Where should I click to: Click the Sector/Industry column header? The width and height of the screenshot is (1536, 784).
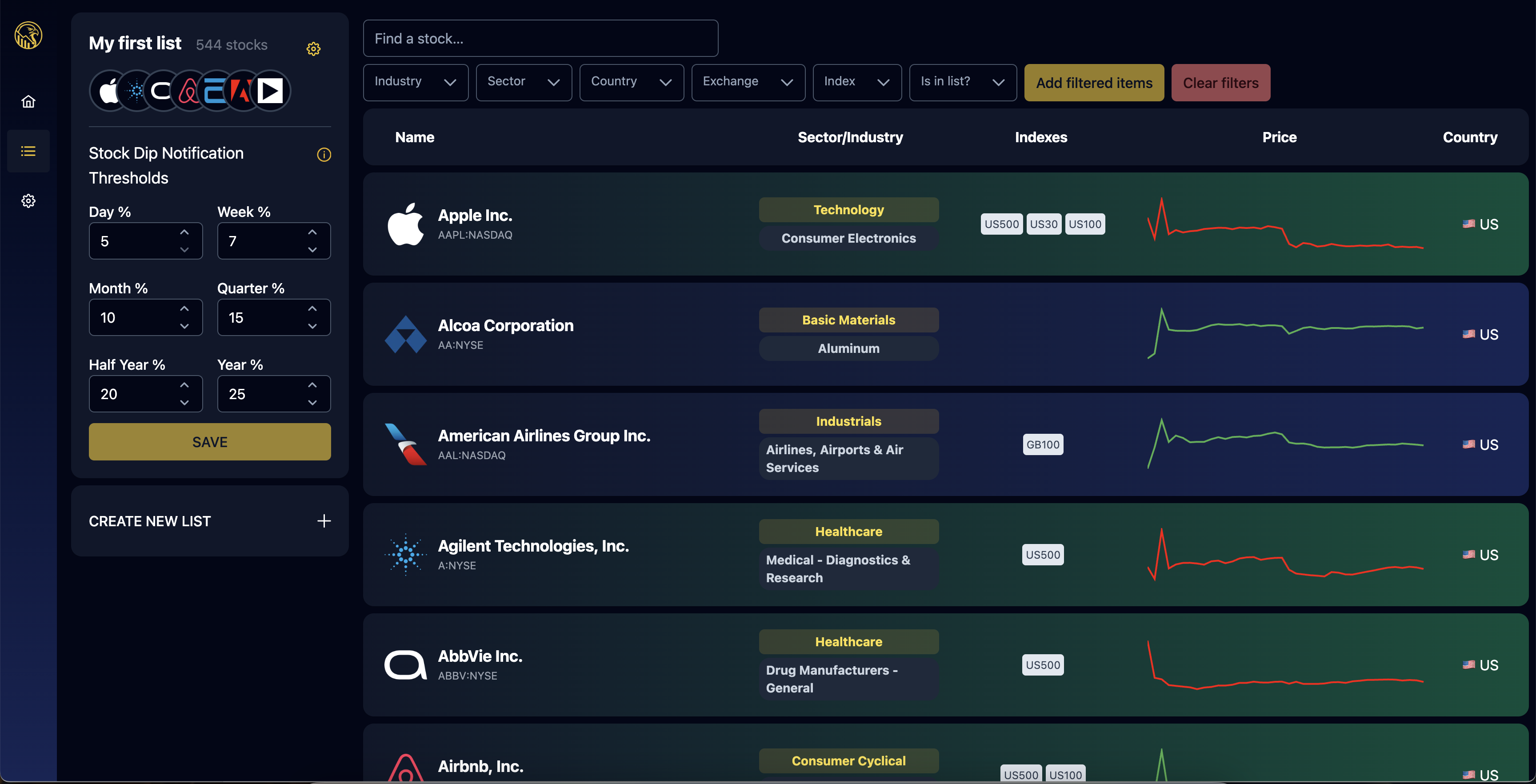850,137
